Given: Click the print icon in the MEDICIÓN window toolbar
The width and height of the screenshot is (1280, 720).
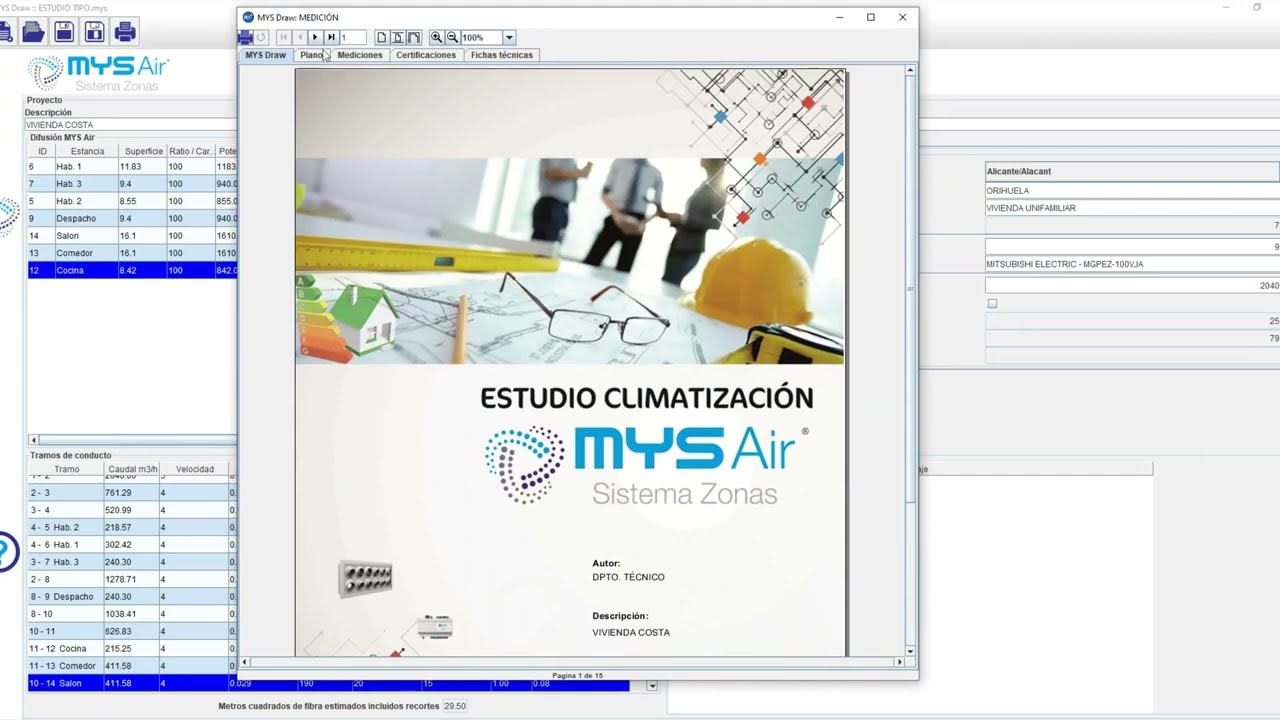Looking at the screenshot, I should click(x=246, y=37).
